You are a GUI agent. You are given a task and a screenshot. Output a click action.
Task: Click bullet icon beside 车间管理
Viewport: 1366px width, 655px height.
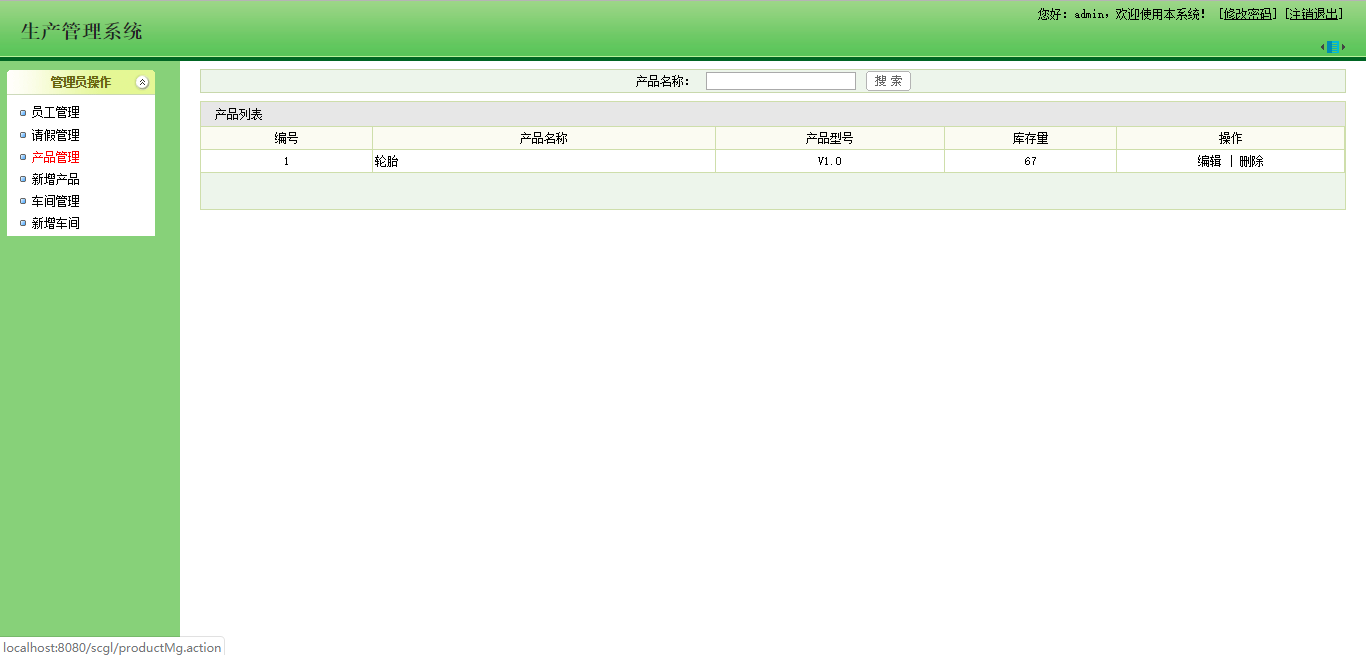coord(23,201)
